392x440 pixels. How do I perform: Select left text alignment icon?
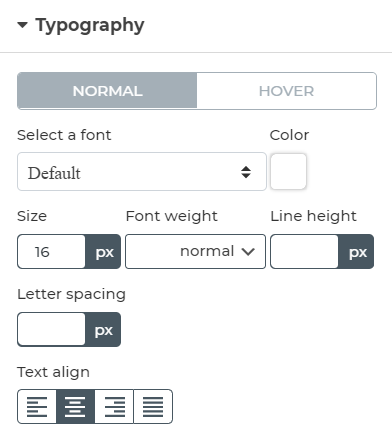(37, 406)
